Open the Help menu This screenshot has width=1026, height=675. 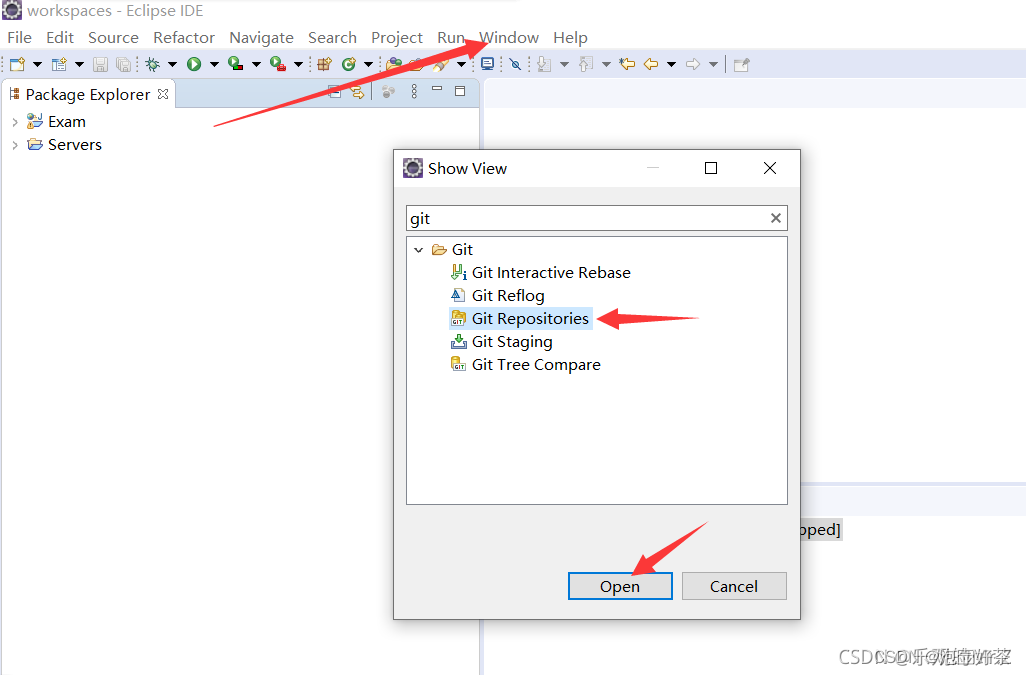coord(570,37)
